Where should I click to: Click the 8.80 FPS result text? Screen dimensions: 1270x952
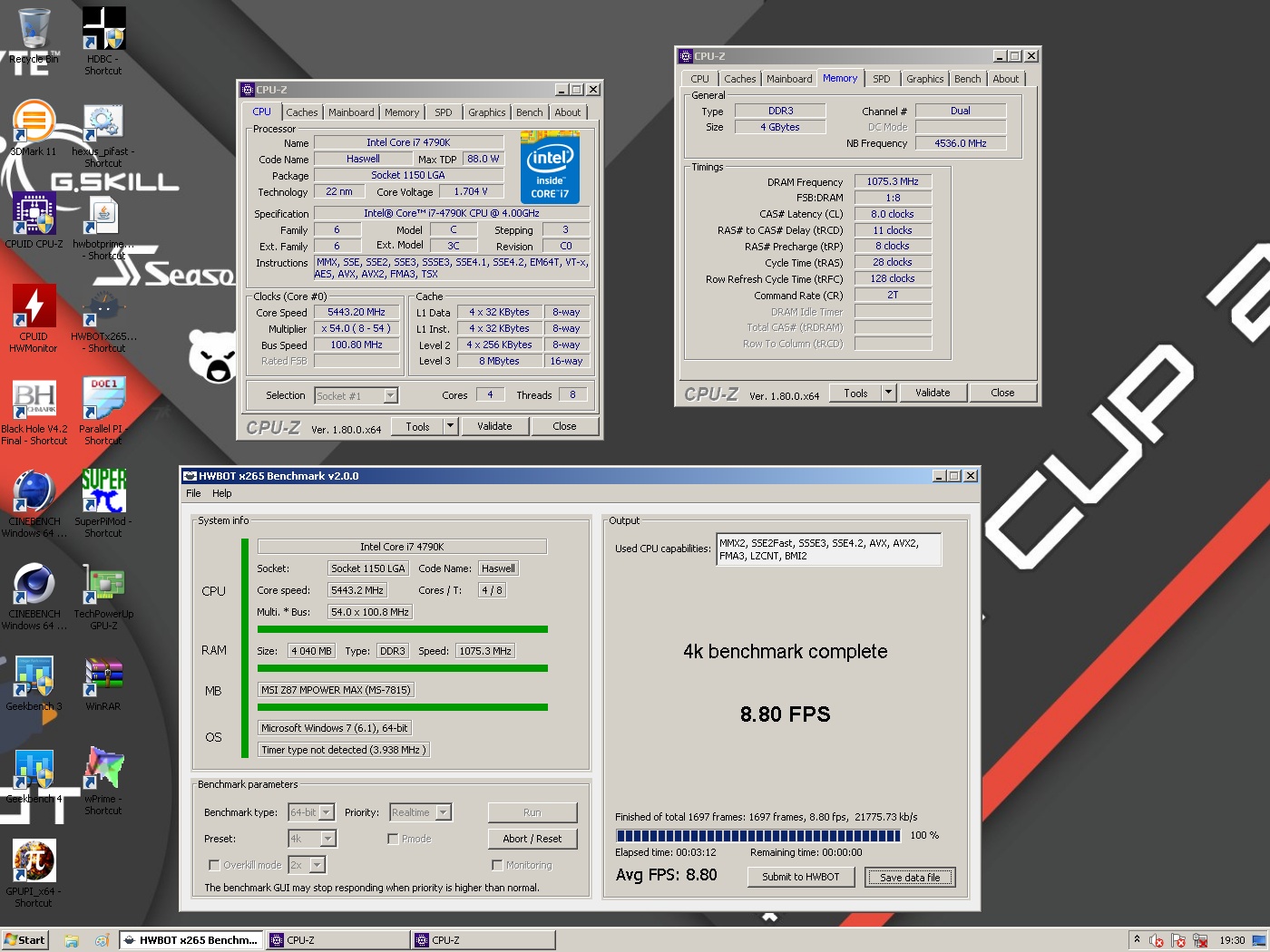pos(786,714)
